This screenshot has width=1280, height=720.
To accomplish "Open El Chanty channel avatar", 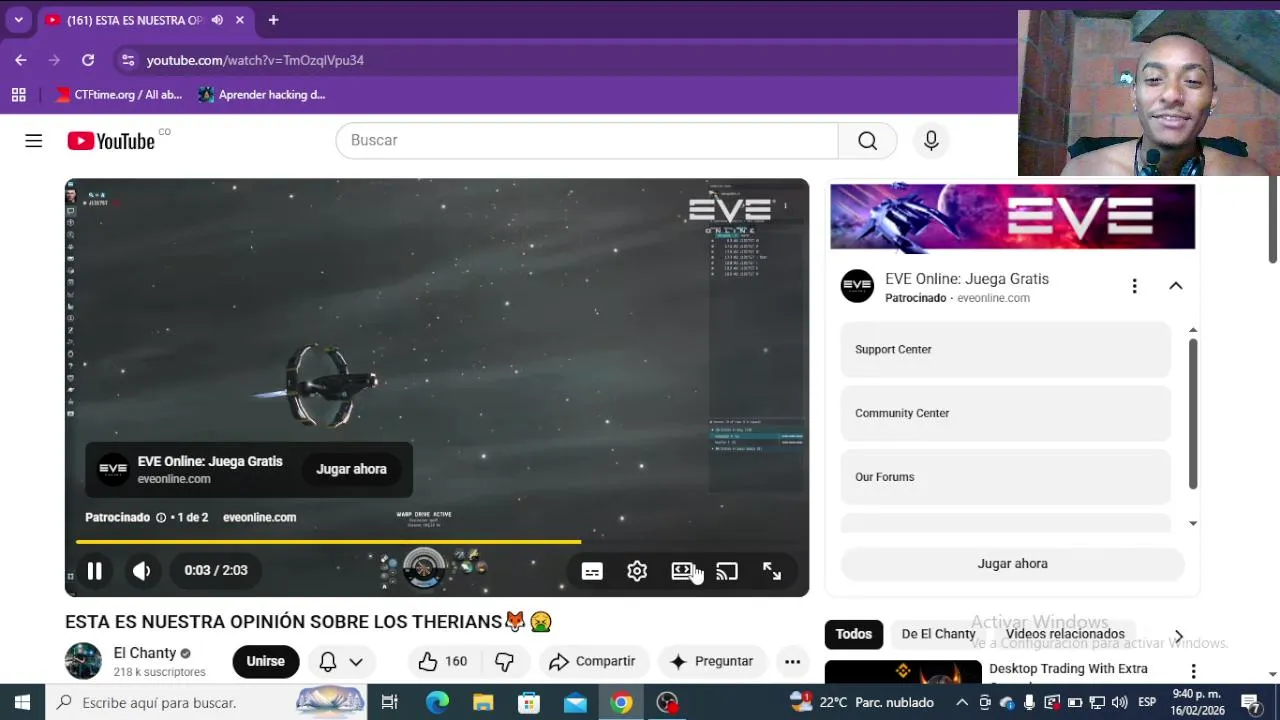I will [83, 661].
